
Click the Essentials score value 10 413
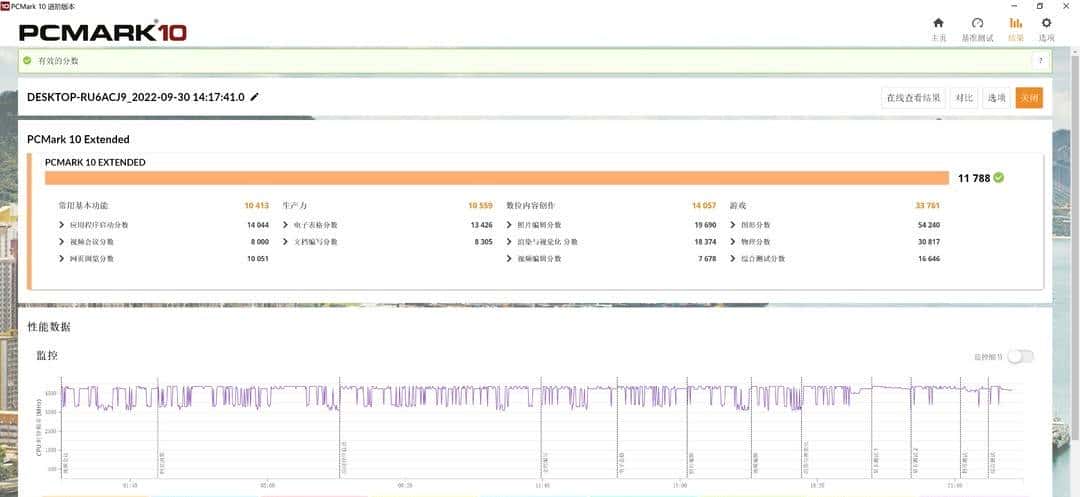[x=256, y=205]
